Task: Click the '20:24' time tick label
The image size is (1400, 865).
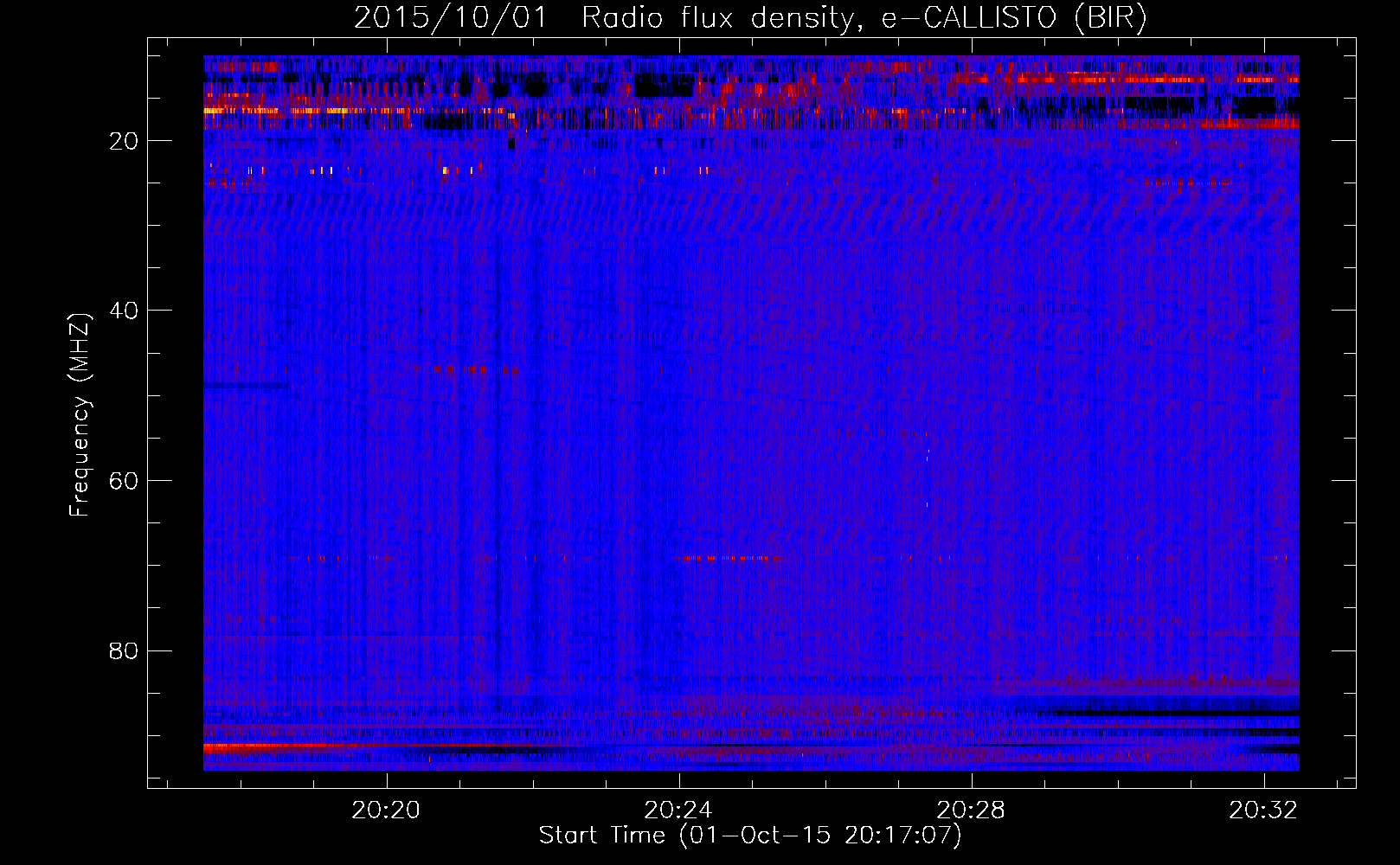Action: click(x=678, y=810)
